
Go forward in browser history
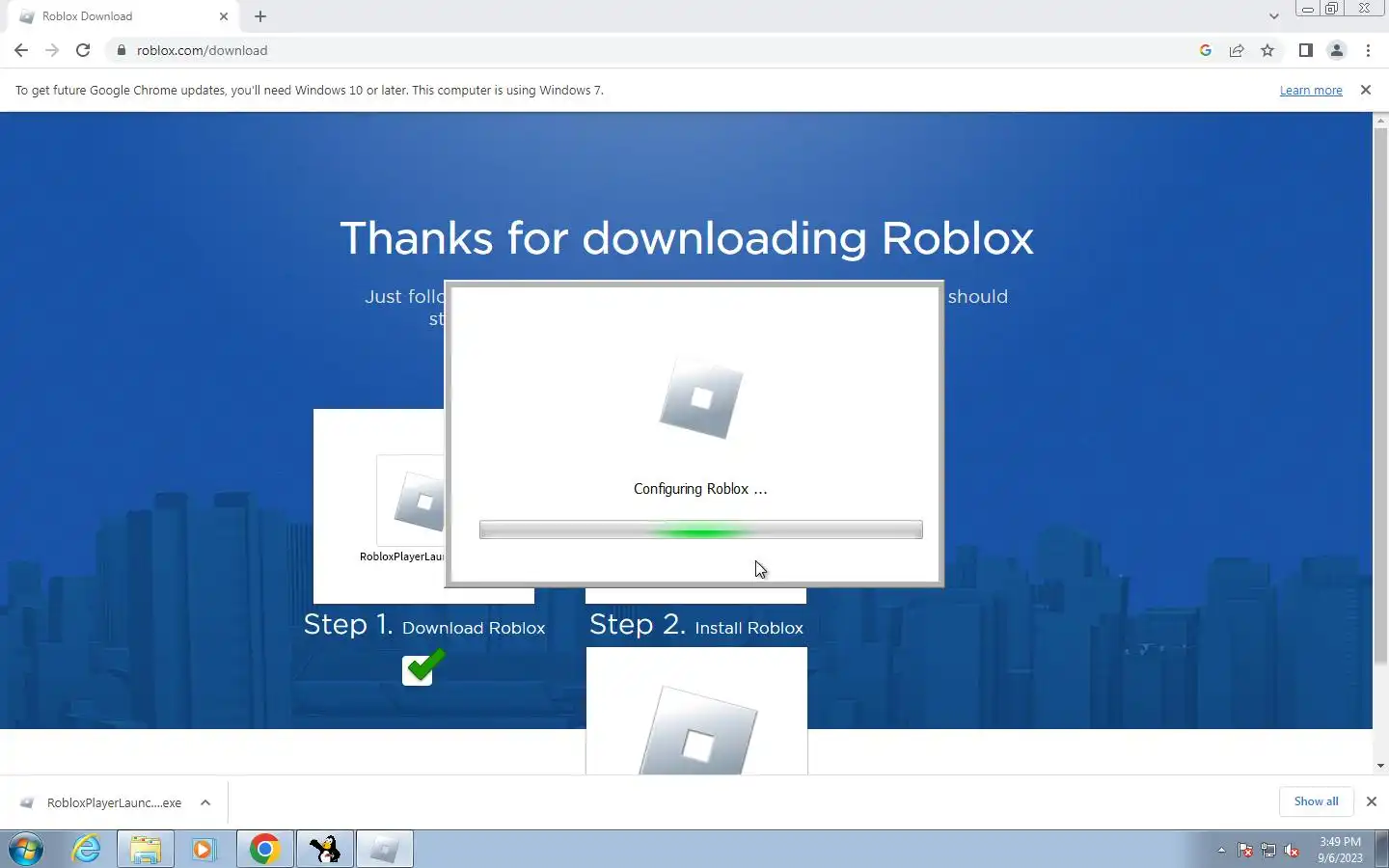52,50
